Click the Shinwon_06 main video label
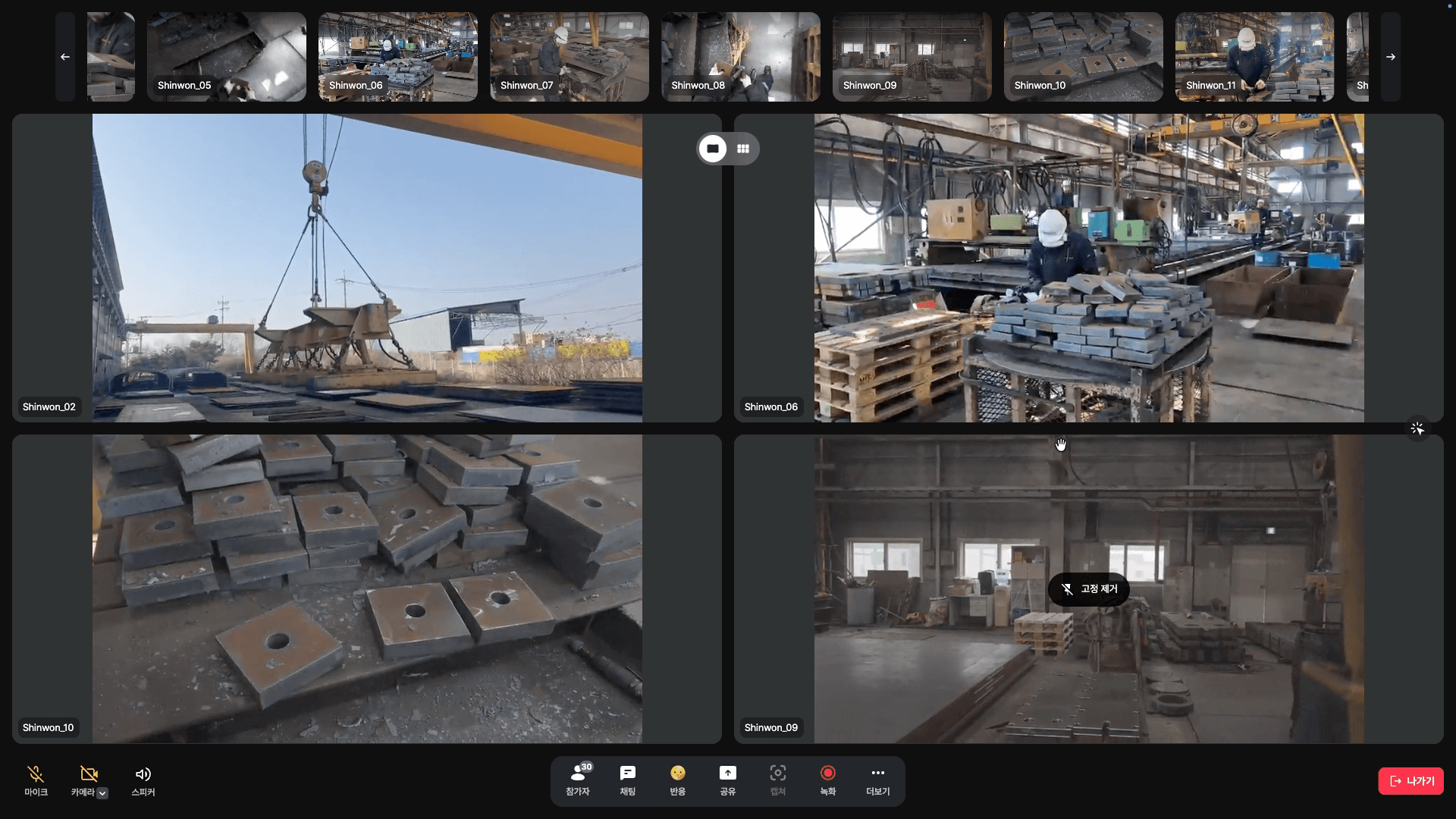The height and width of the screenshot is (819, 1456). pyautogui.click(x=771, y=407)
